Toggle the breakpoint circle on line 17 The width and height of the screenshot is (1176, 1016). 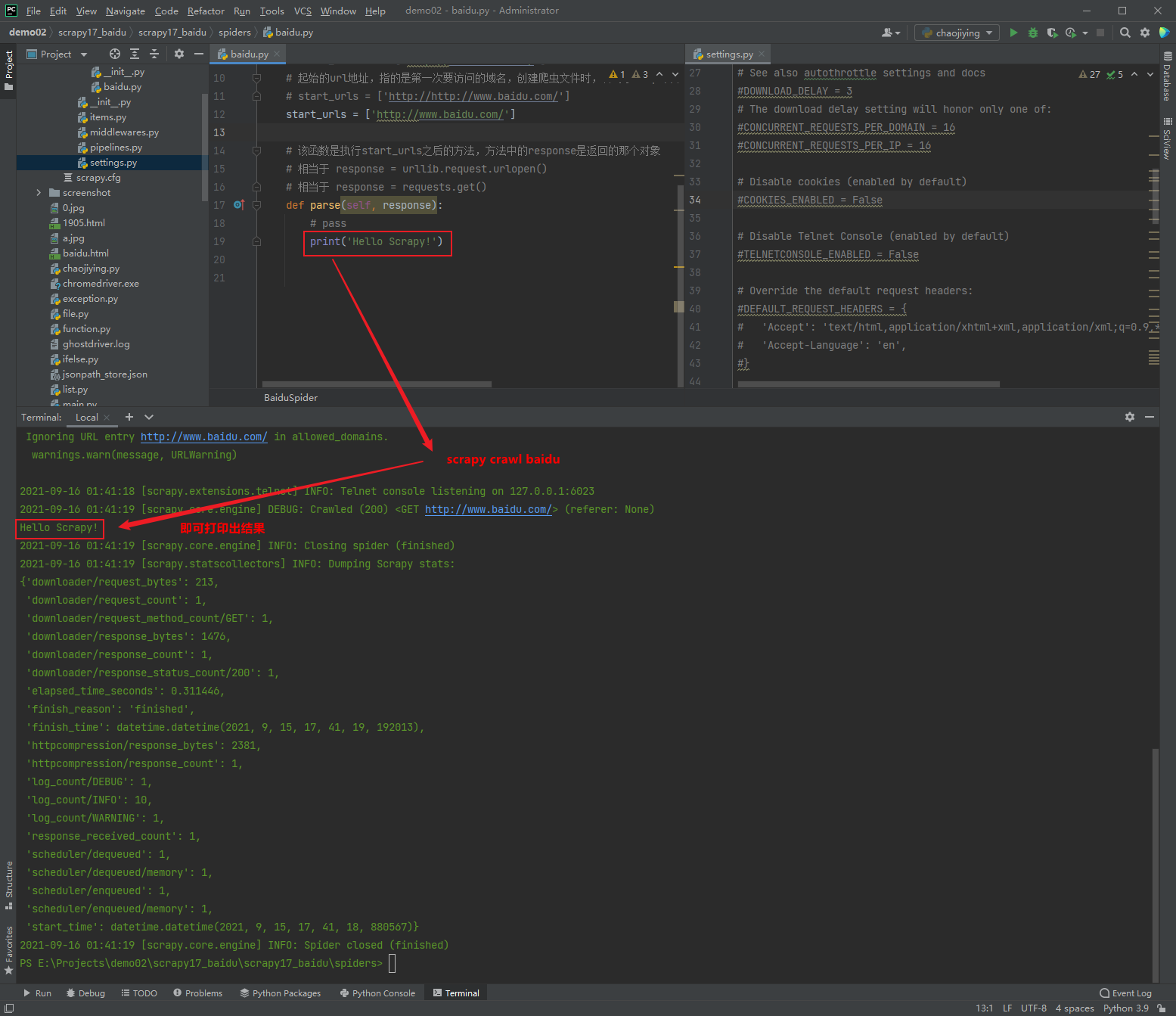point(238,204)
